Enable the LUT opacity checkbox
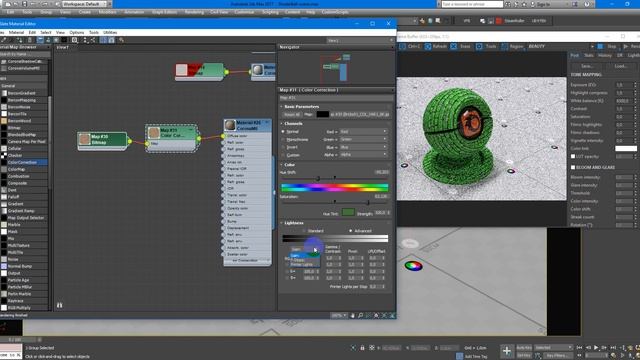Screen dimensions: 640x360 [x=573, y=156]
